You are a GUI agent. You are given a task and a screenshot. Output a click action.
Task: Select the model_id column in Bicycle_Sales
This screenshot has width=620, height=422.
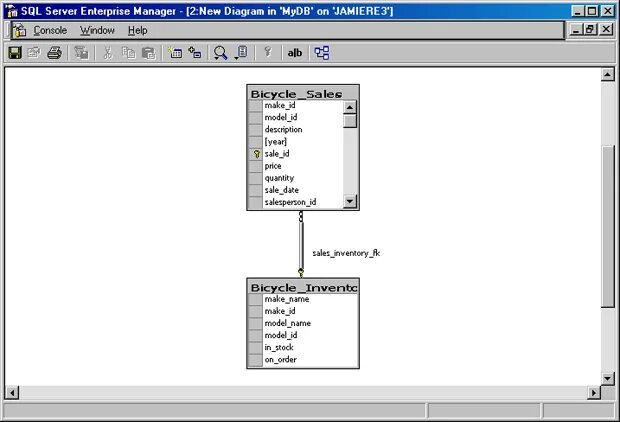[281, 117]
